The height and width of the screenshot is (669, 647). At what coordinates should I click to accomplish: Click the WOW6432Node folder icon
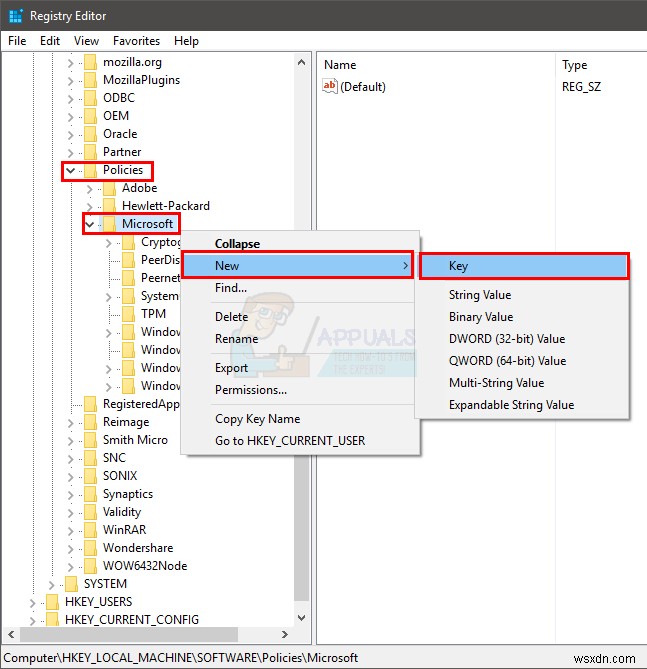(x=90, y=566)
